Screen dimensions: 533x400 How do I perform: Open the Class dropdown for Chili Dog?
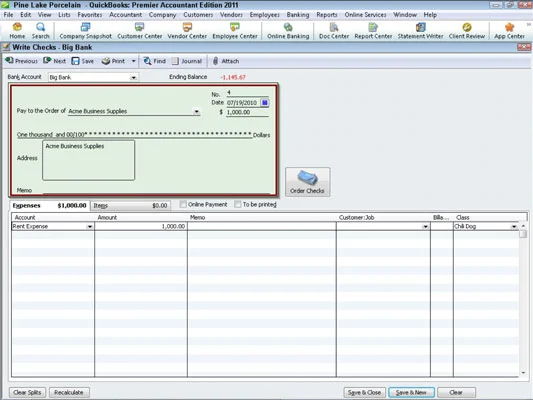(x=514, y=226)
